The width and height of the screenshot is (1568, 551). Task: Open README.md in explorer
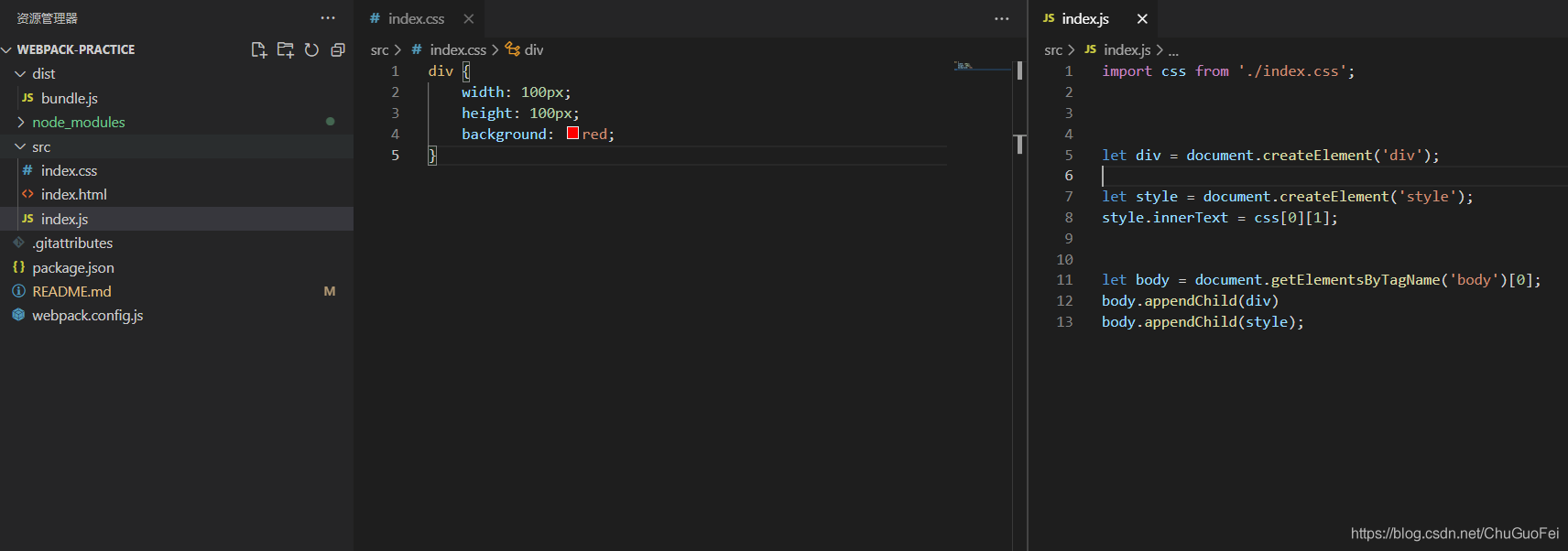click(x=71, y=291)
